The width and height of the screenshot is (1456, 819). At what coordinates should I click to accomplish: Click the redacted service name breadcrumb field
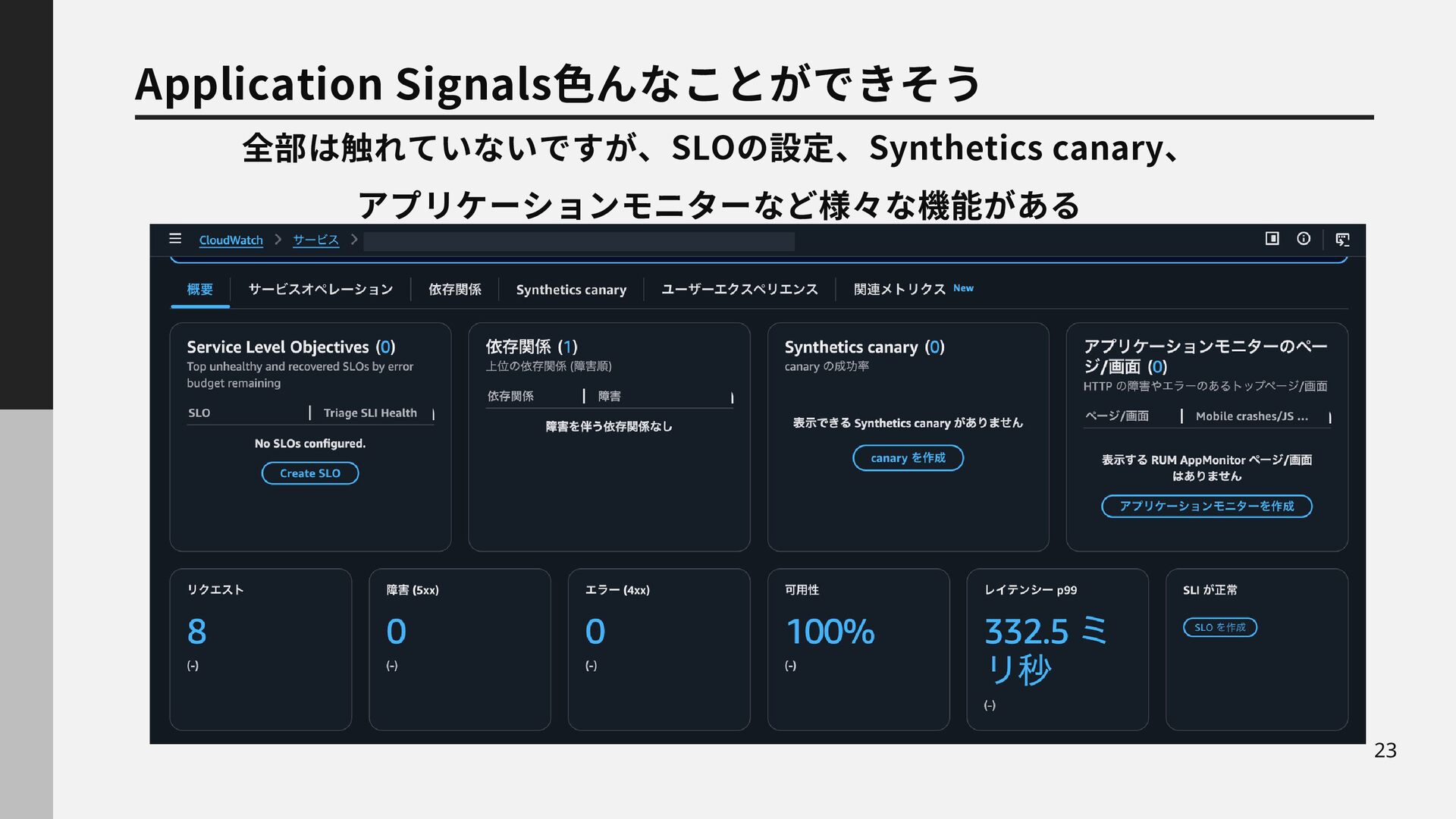tap(579, 242)
